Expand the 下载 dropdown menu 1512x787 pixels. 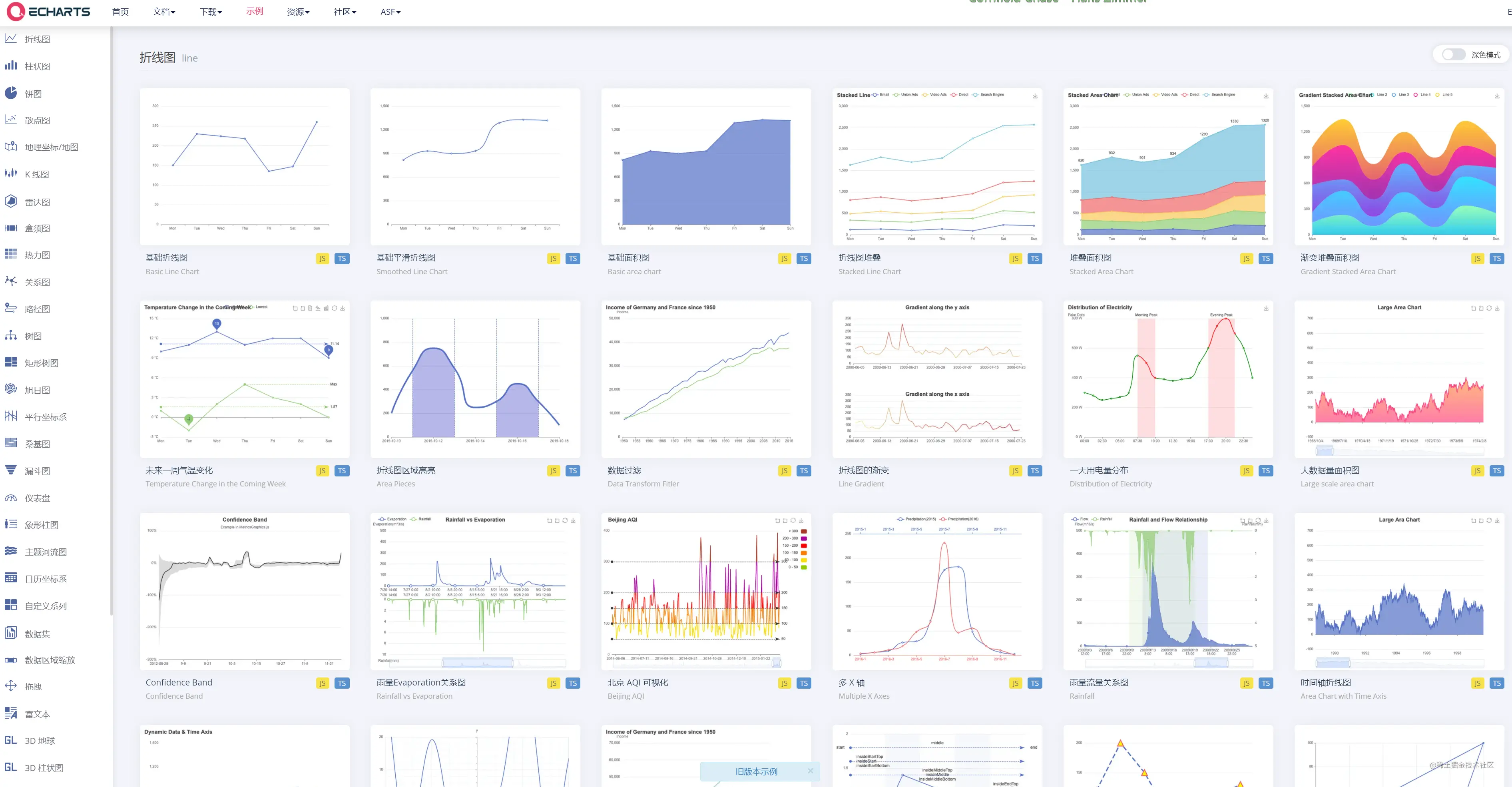211,12
